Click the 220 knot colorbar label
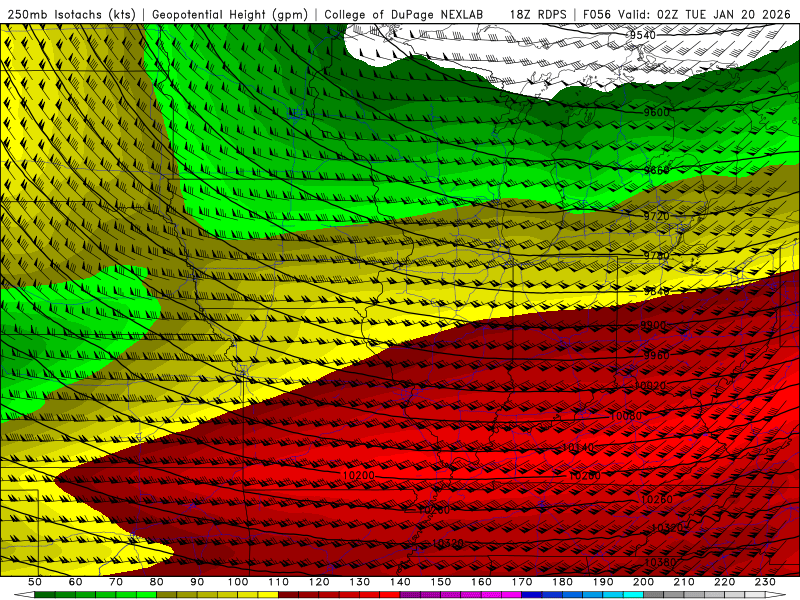Image resolution: width=800 pixels, height=600 pixels. 724,582
